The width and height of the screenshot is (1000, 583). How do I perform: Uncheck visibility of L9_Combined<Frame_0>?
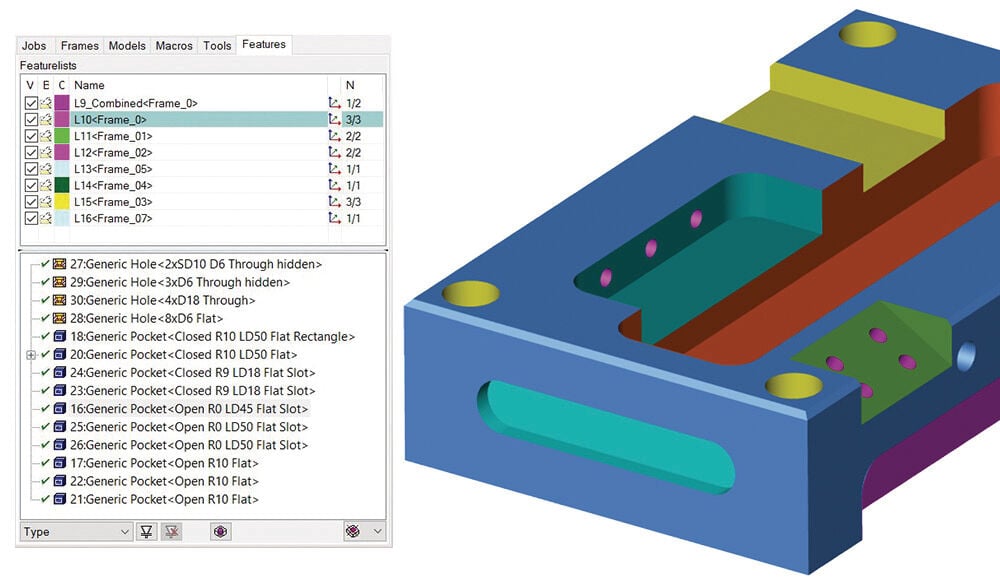[31, 103]
